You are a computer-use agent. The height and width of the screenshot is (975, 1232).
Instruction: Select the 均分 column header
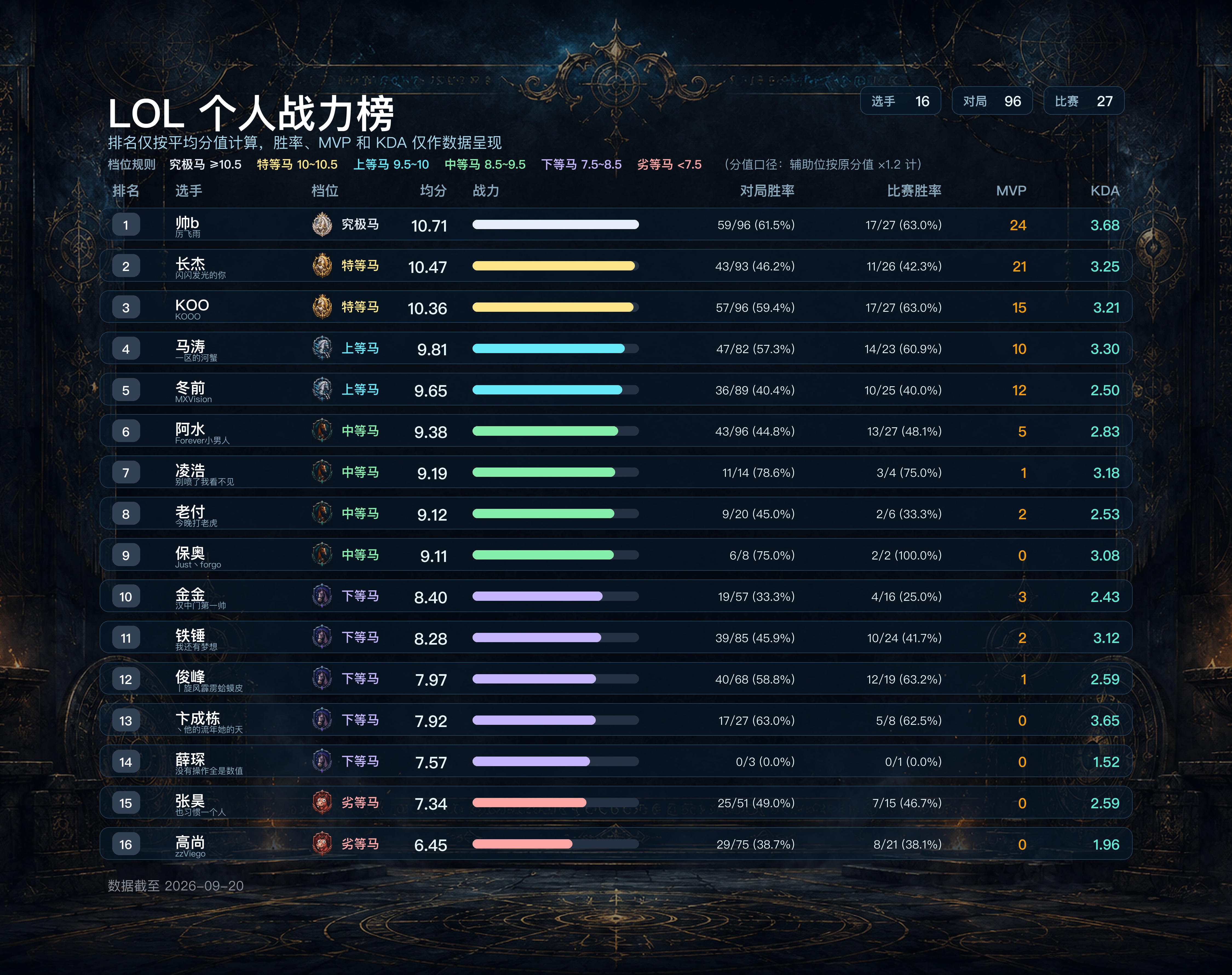click(x=433, y=191)
